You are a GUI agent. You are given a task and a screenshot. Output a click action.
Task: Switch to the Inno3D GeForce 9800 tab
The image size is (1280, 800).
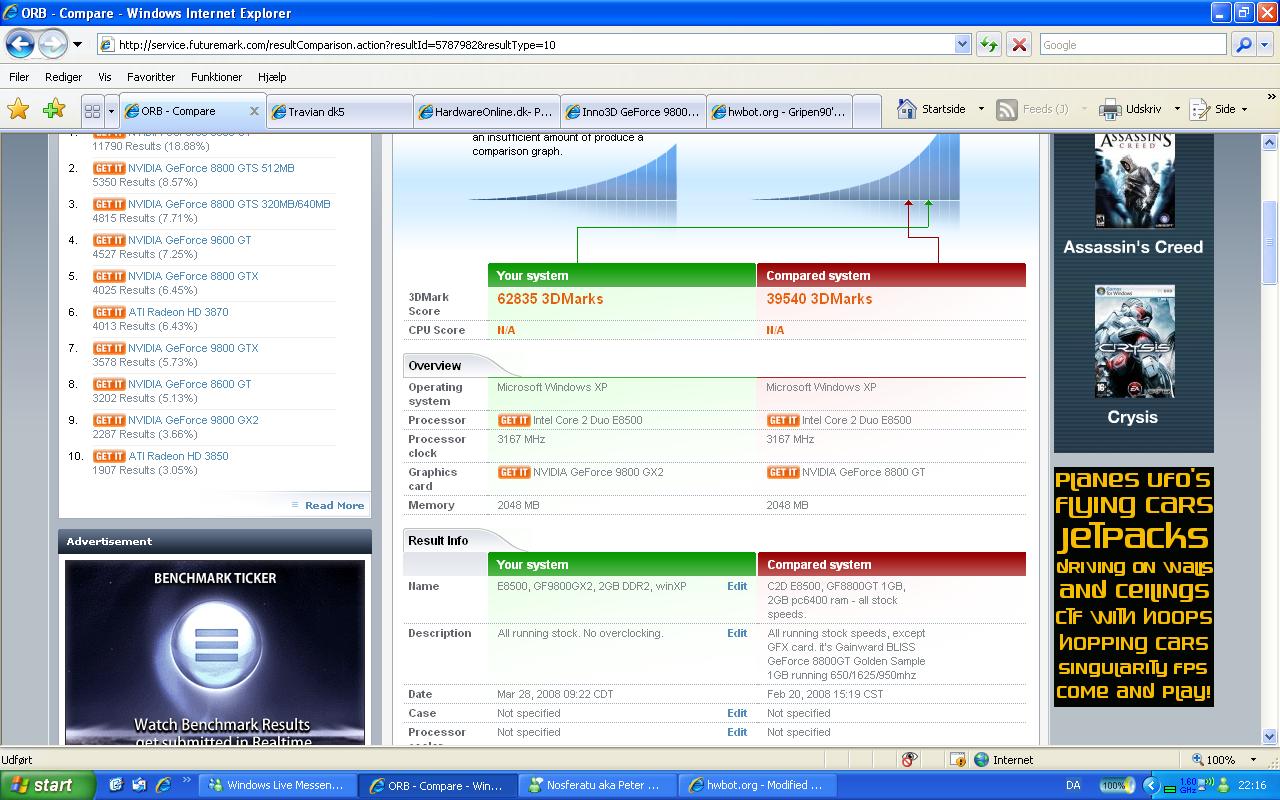(x=632, y=112)
